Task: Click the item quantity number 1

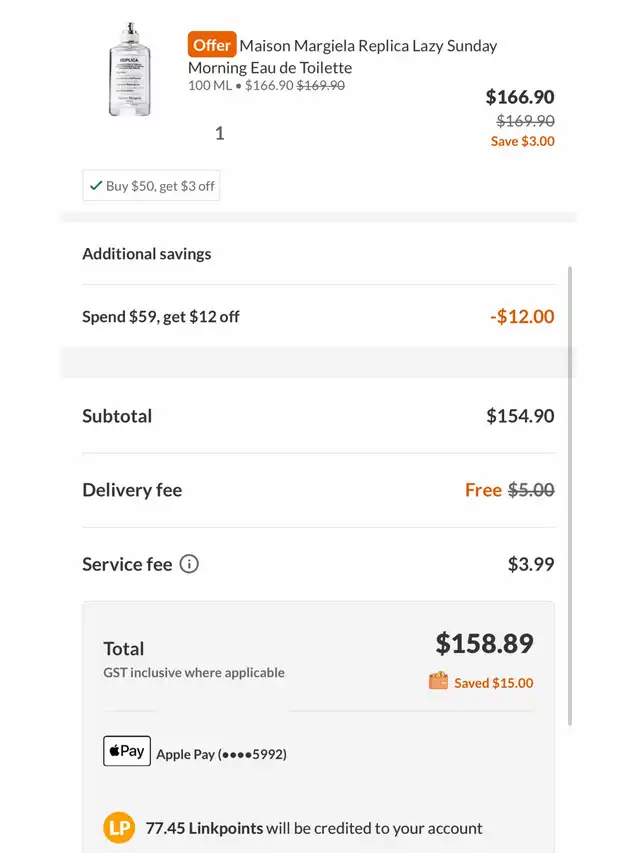Action: [219, 133]
